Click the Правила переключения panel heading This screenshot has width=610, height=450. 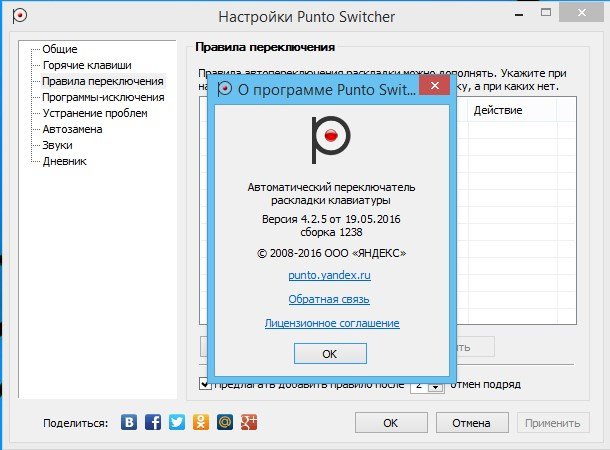[x=265, y=47]
